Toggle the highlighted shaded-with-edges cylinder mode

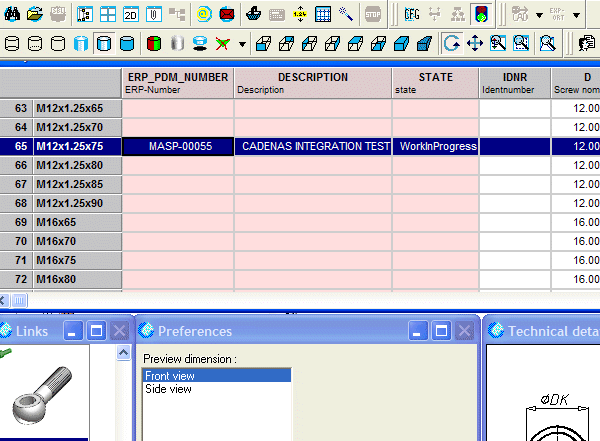click(104, 44)
